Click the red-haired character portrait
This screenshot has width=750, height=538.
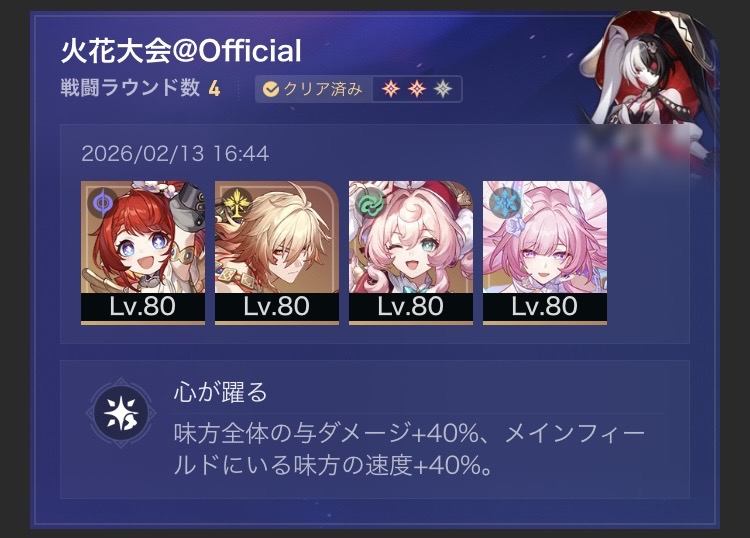click(x=143, y=252)
